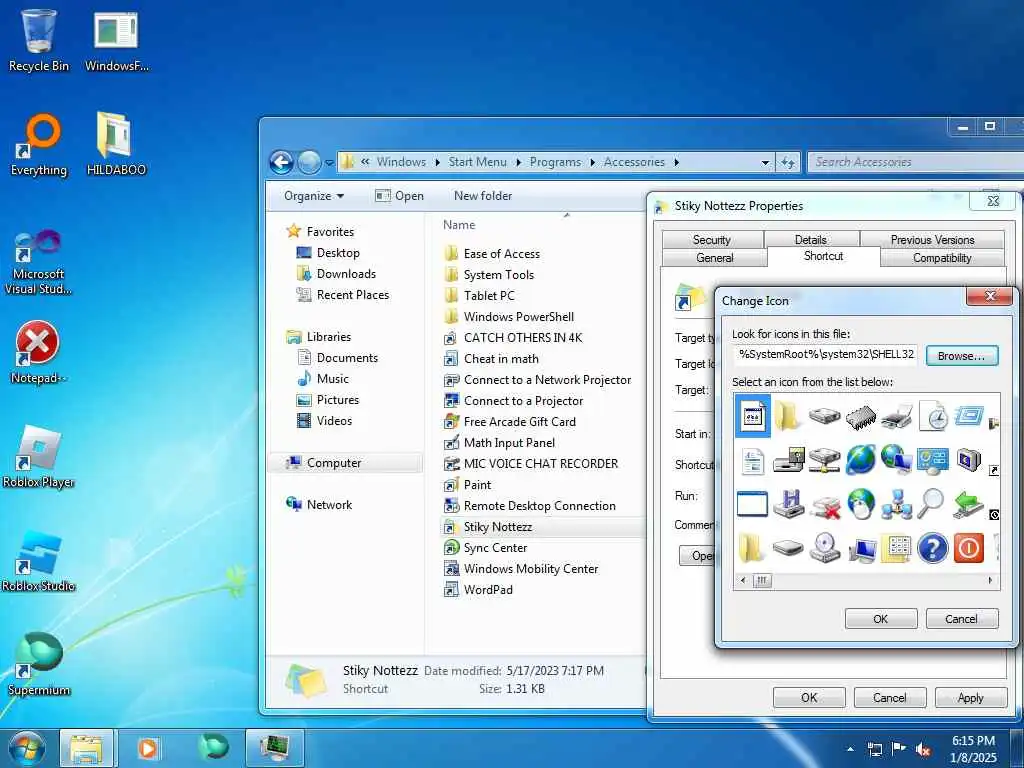Click the volume muted tray icon
The width and height of the screenshot is (1024, 768).
[x=923, y=749]
